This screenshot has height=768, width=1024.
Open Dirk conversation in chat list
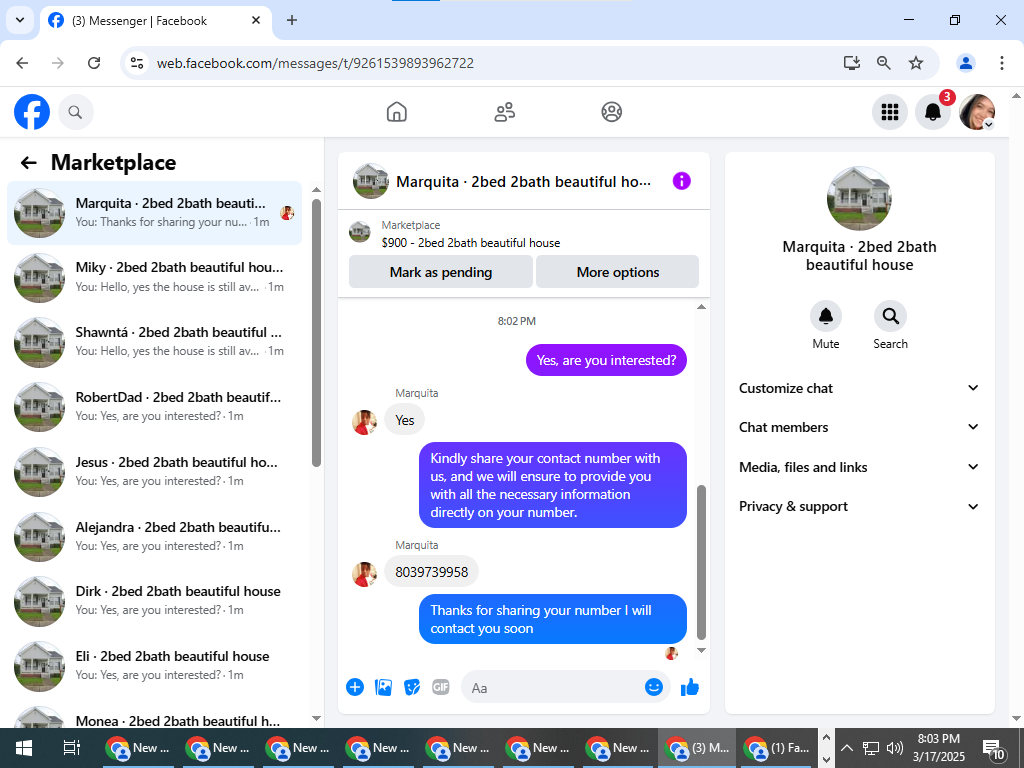155,600
